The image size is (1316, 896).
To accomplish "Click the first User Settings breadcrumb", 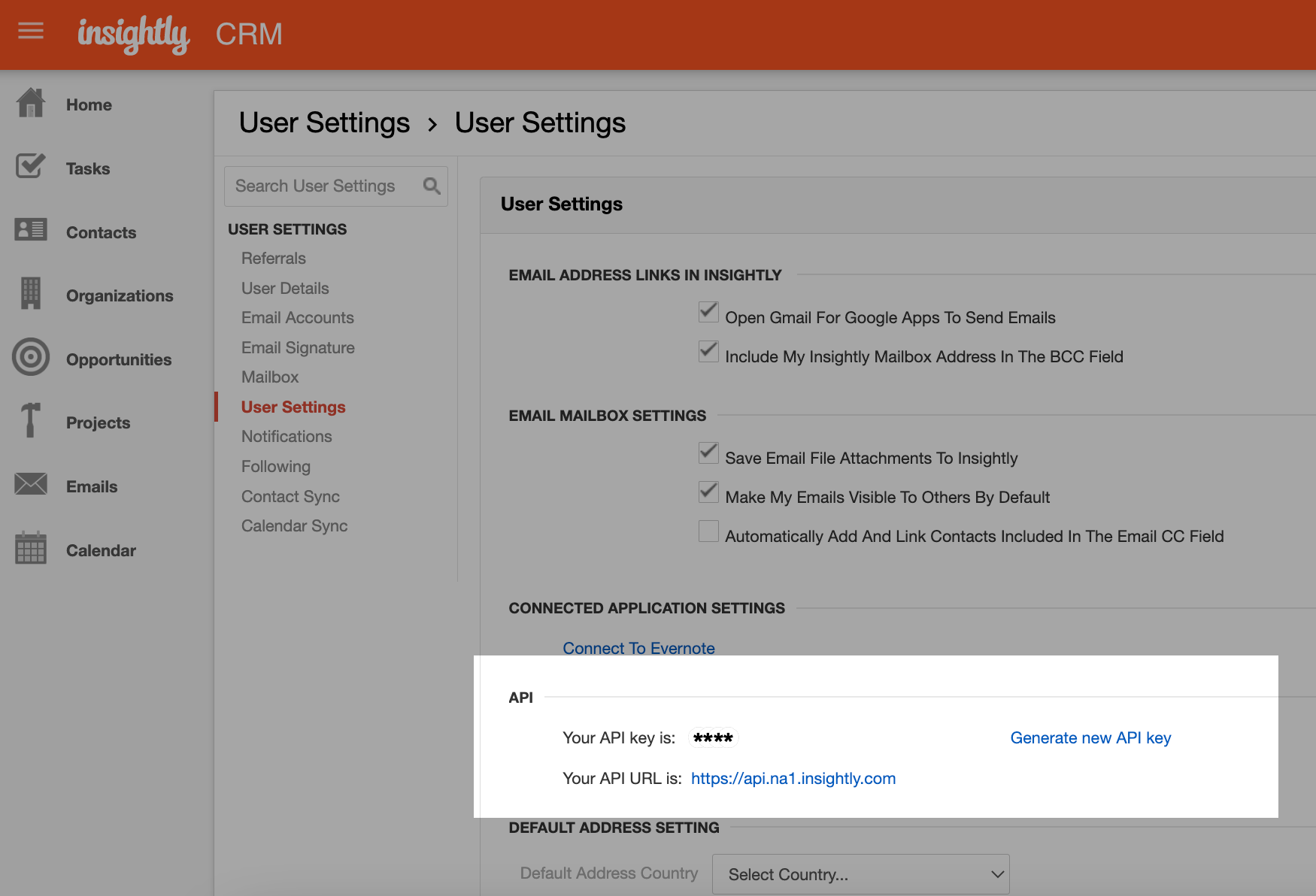I will point(324,123).
